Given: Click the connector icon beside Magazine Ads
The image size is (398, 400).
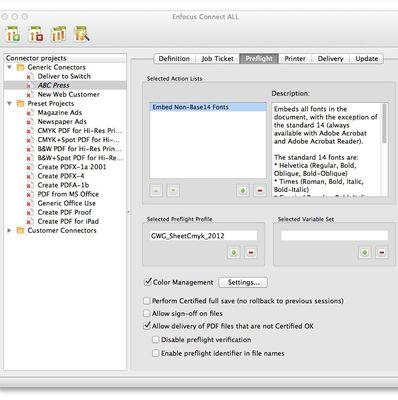Looking at the screenshot, I should tap(30, 113).
